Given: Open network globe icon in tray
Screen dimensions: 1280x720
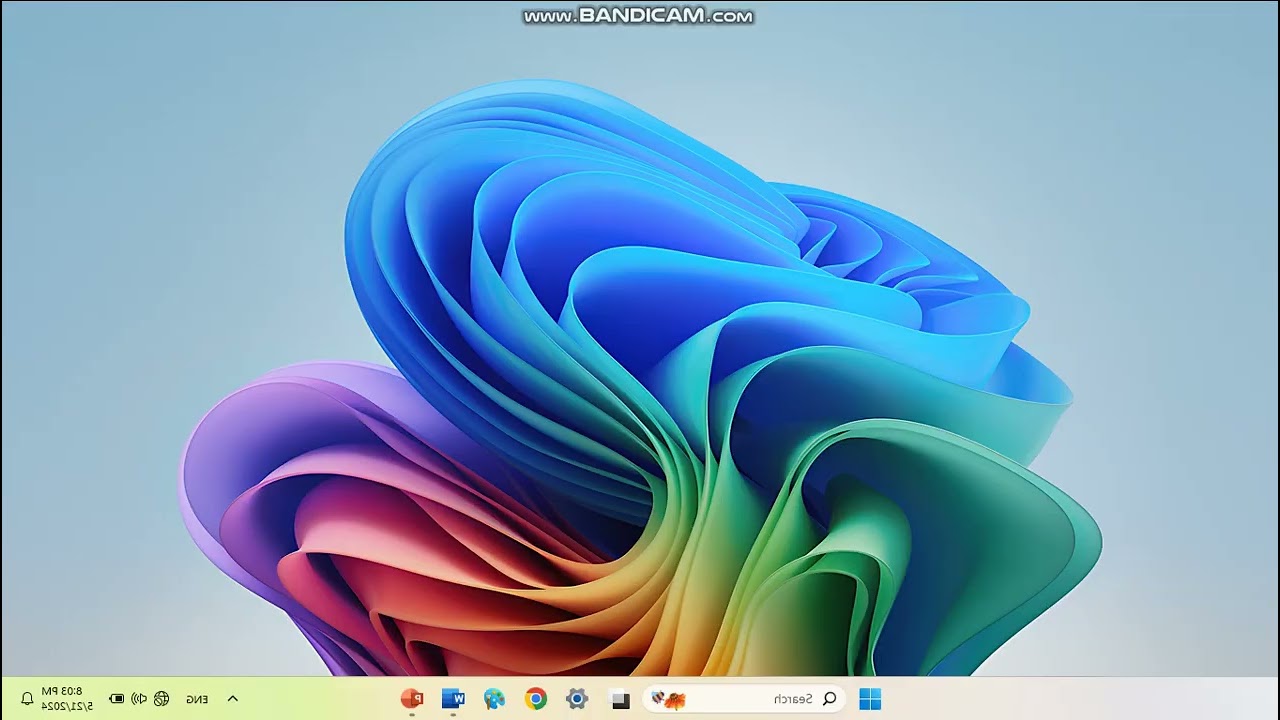Looking at the screenshot, I should (x=162, y=699).
